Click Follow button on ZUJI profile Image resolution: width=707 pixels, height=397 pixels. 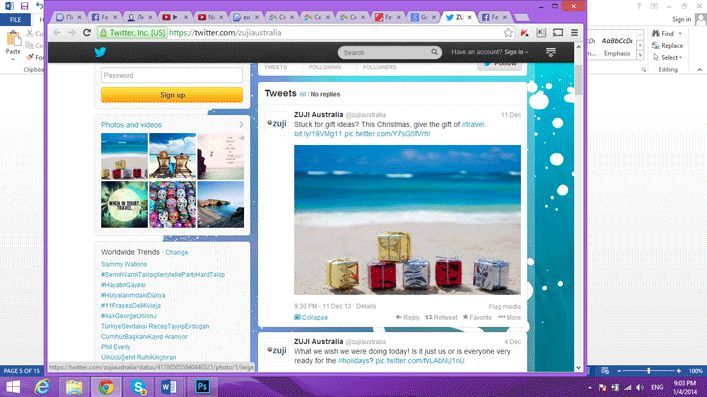coord(500,65)
